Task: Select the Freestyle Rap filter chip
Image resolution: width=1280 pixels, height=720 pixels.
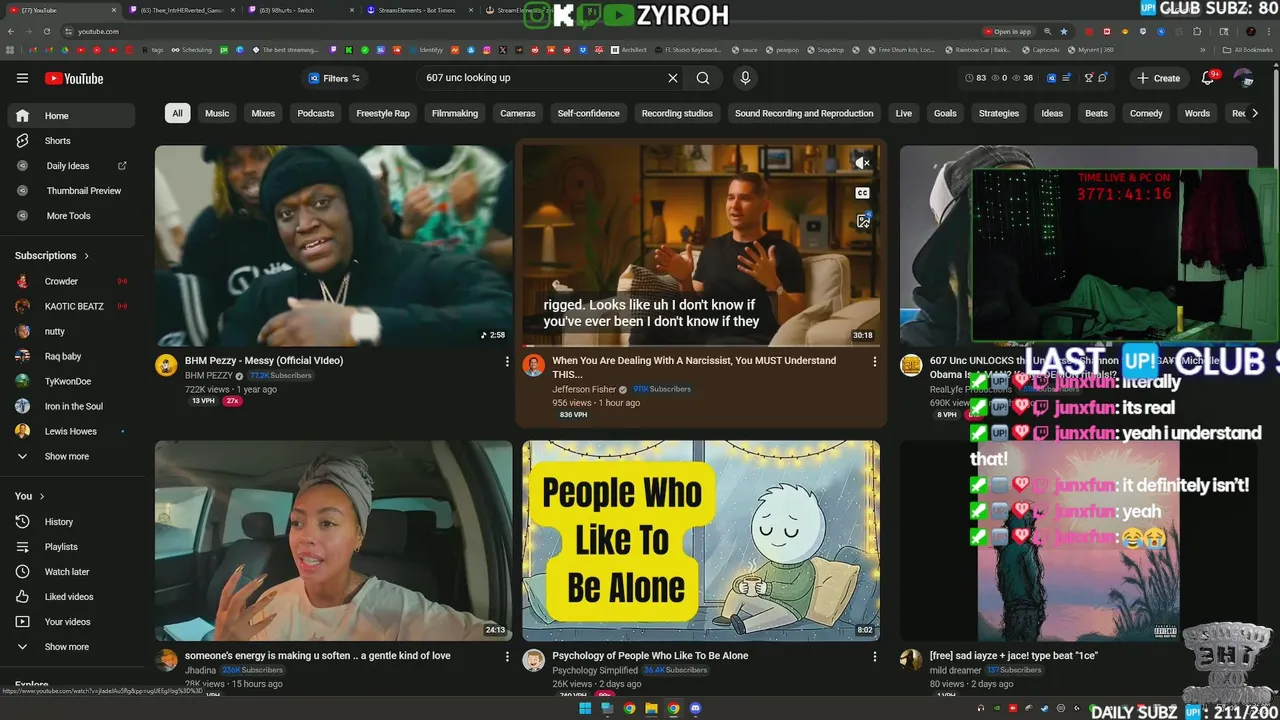Action: tap(383, 113)
